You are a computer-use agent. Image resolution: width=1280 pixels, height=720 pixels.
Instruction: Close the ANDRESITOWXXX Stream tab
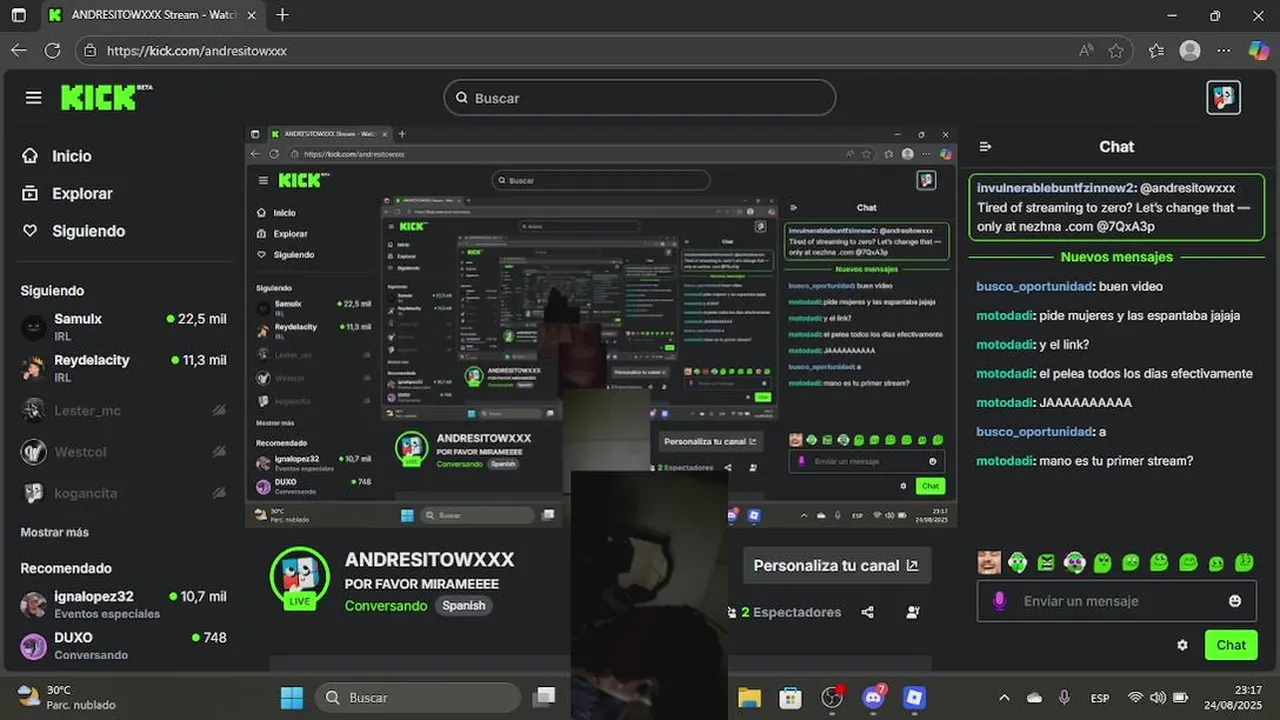click(252, 15)
